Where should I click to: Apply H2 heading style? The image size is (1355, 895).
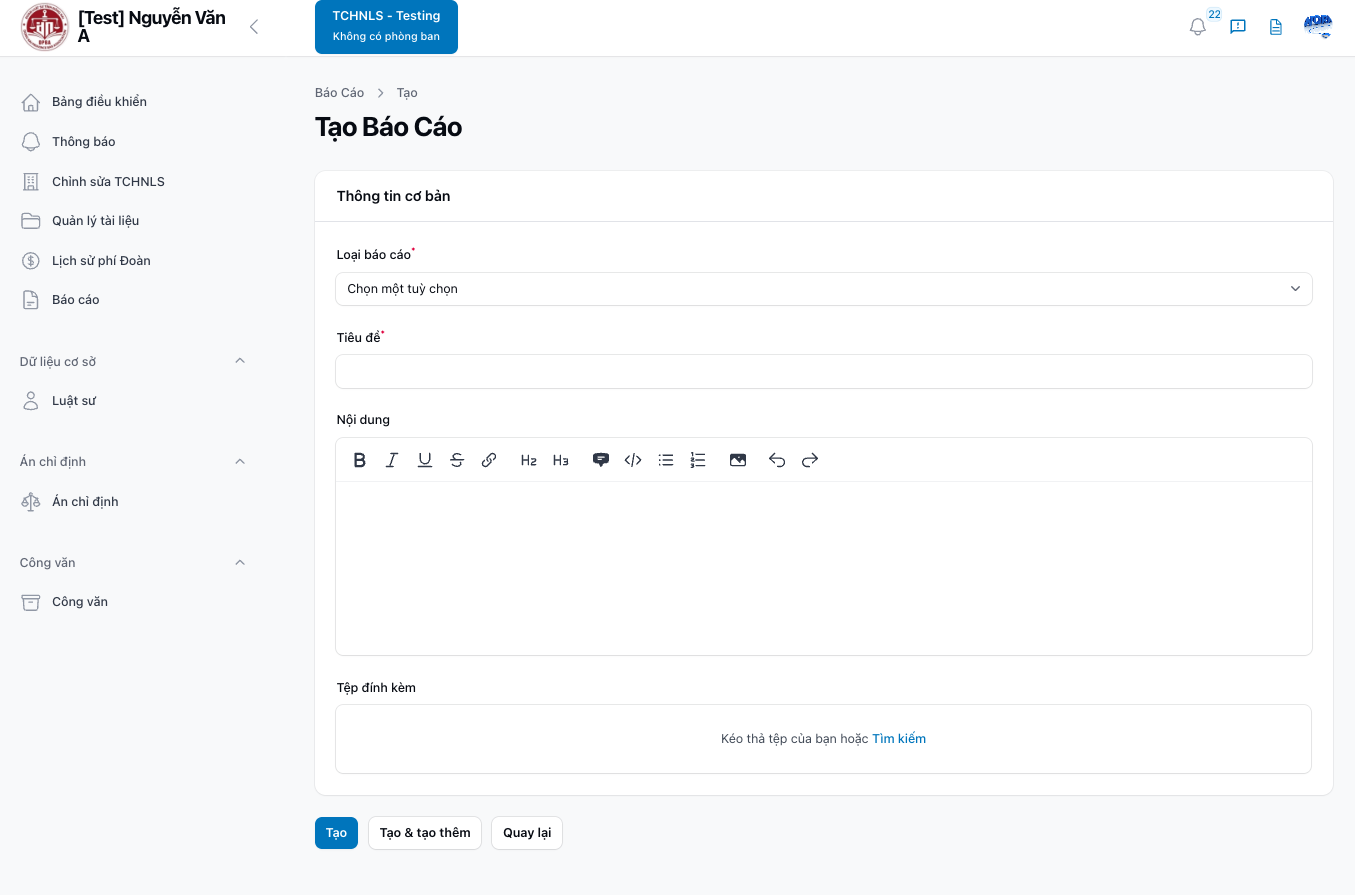[x=529, y=460]
